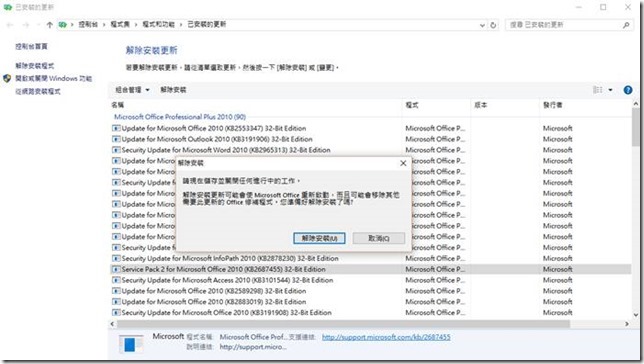Click the horizontal scrollbar right arrow
The height and width of the screenshot is (364, 644).
(627, 324)
